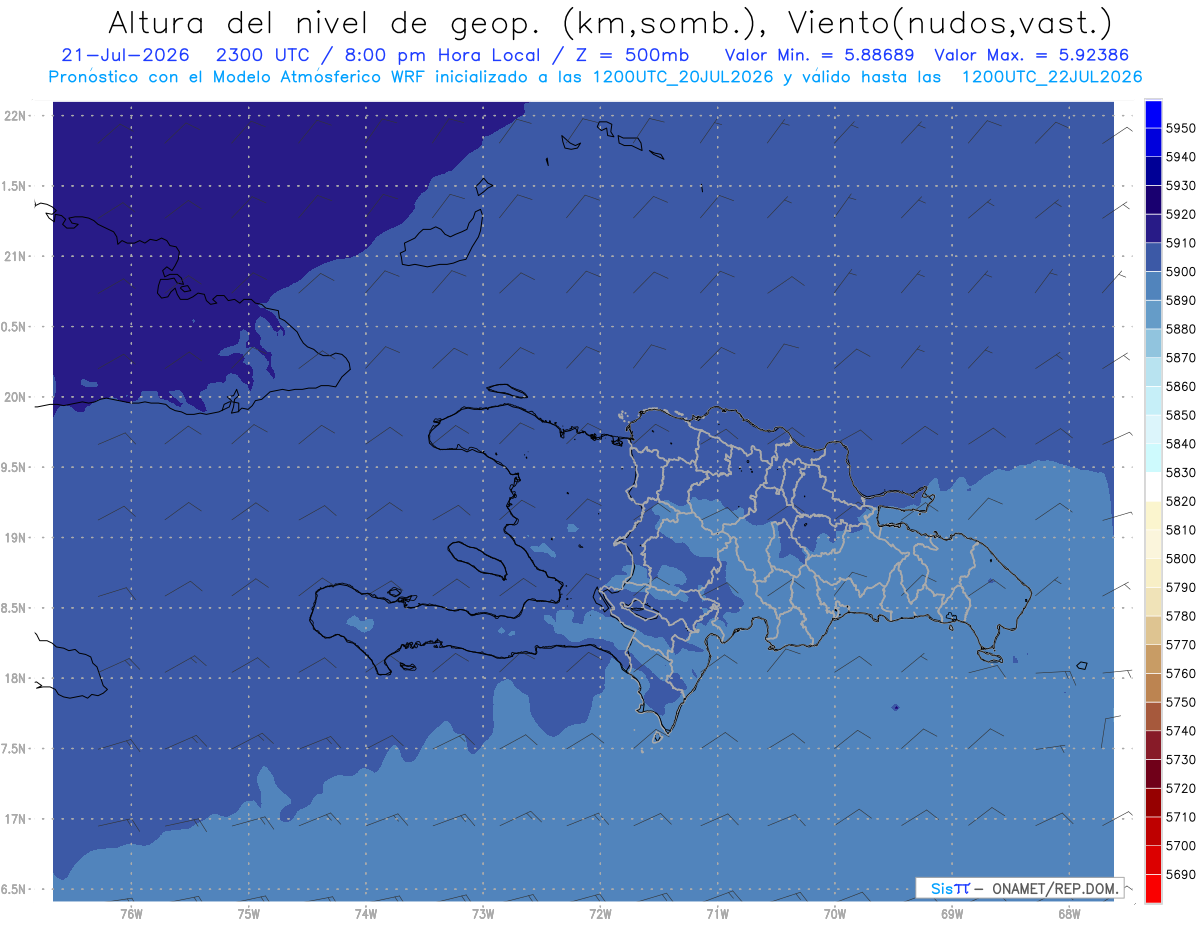Viewport: 1200px width, 927px height.
Task: Click the color bar segment between 5690 and 5700
Action: [x=1153, y=859]
